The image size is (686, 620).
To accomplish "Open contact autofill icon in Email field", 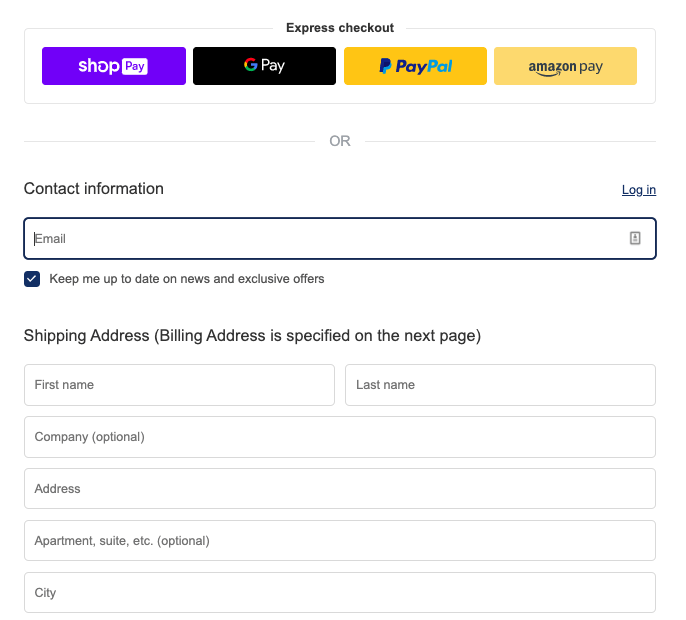I will click(x=635, y=238).
